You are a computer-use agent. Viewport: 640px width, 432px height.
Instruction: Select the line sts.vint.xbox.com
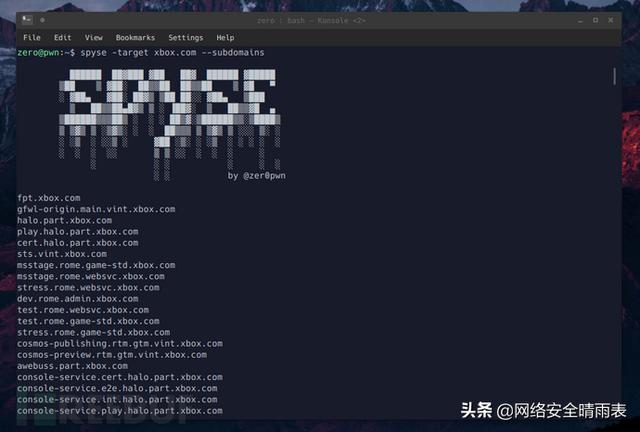[62, 254]
